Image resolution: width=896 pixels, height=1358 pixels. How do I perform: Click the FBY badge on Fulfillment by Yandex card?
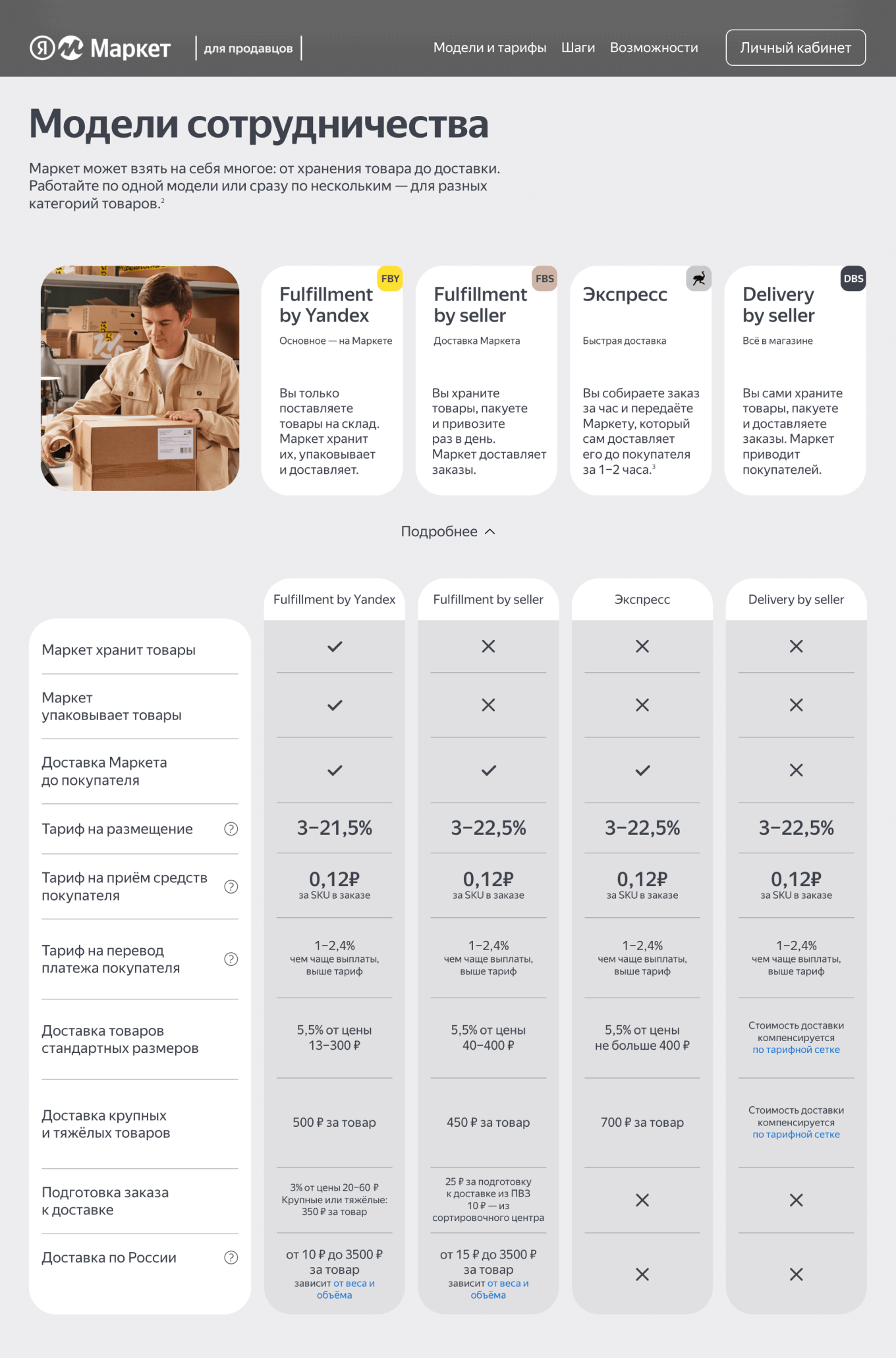(390, 279)
